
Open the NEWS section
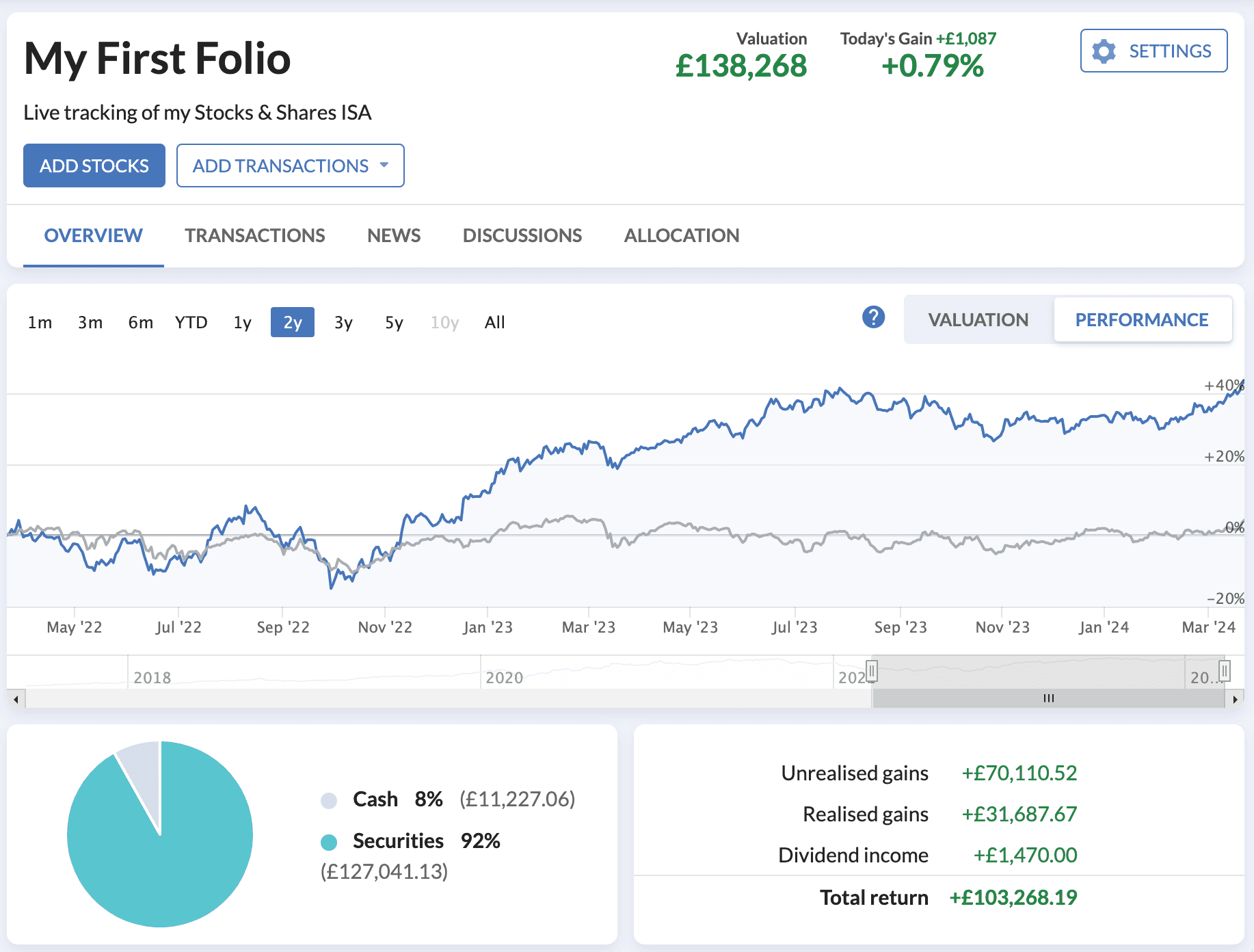point(393,235)
